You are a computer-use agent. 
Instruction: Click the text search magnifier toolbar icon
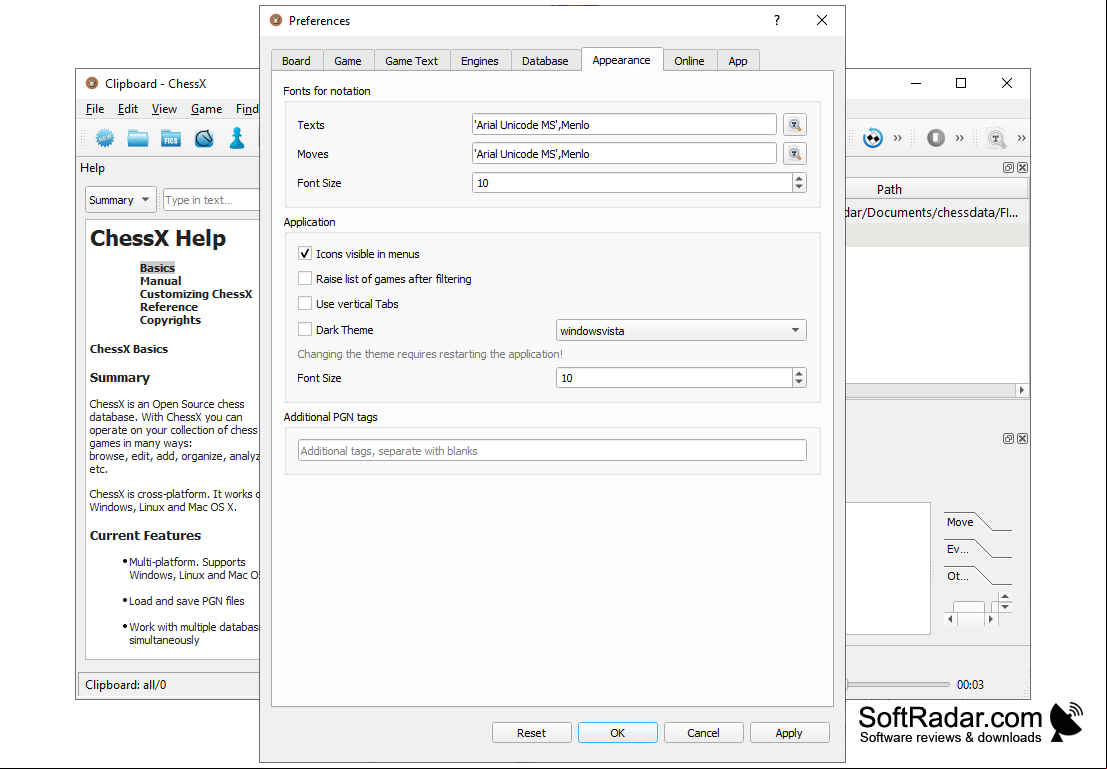[x=996, y=138]
